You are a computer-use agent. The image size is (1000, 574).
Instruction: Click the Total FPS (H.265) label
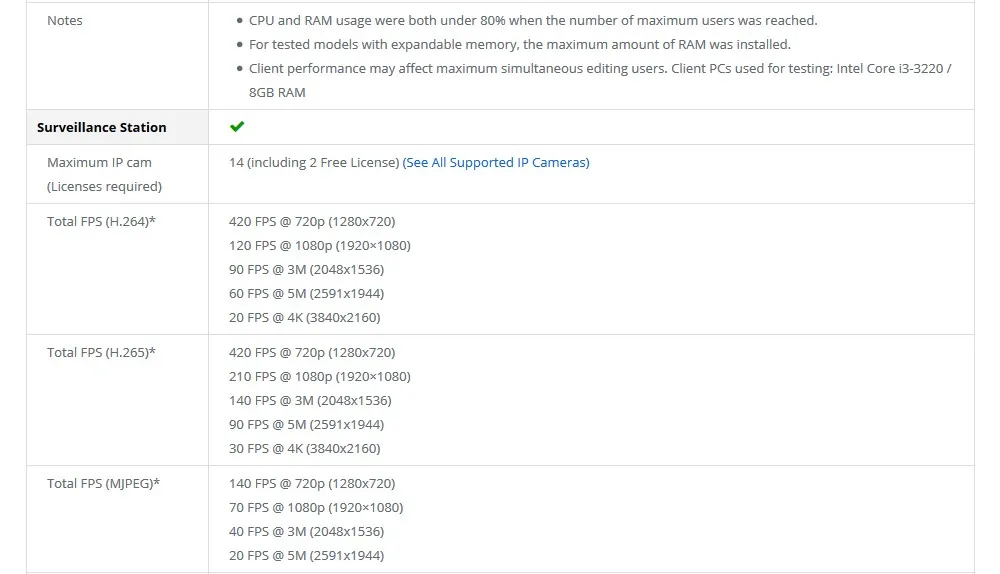tap(101, 352)
